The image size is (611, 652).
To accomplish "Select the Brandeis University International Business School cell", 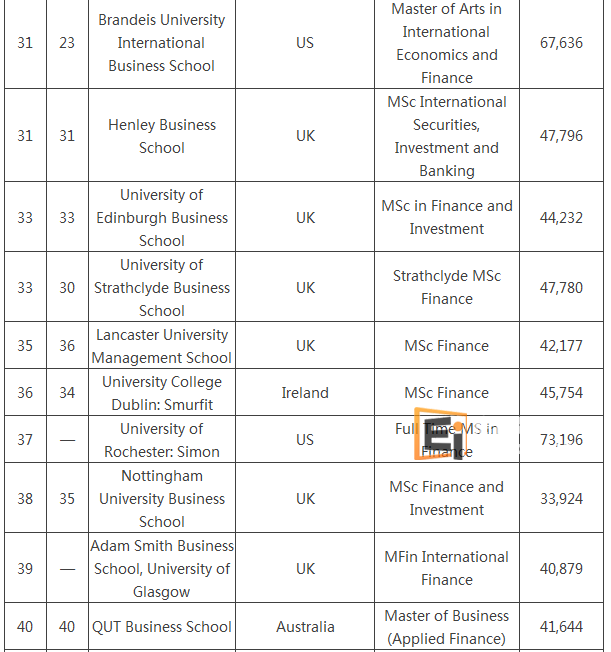I will coord(161,43).
